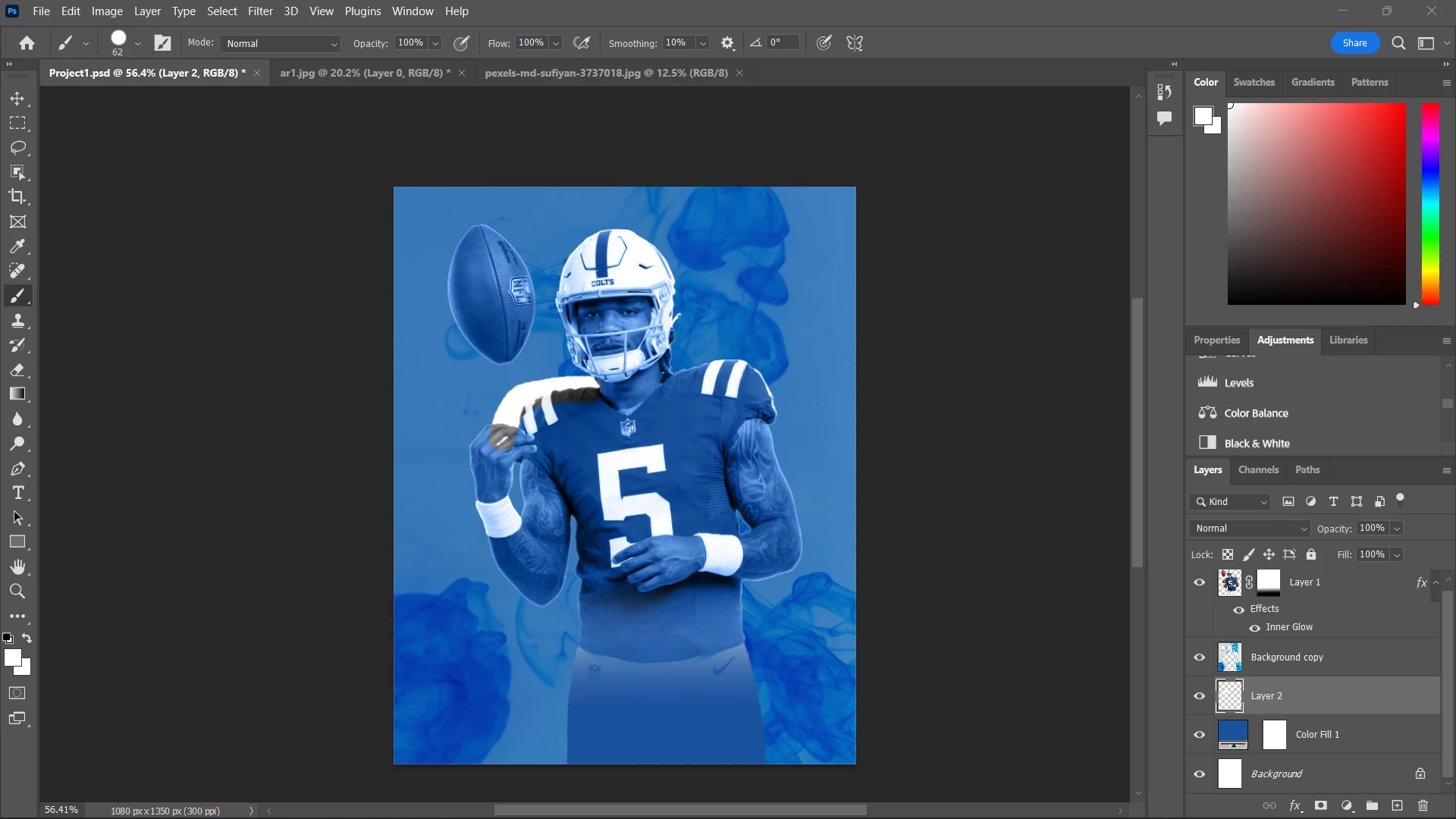Select the Clone Stamp tool
The image size is (1456, 819).
tap(17, 321)
